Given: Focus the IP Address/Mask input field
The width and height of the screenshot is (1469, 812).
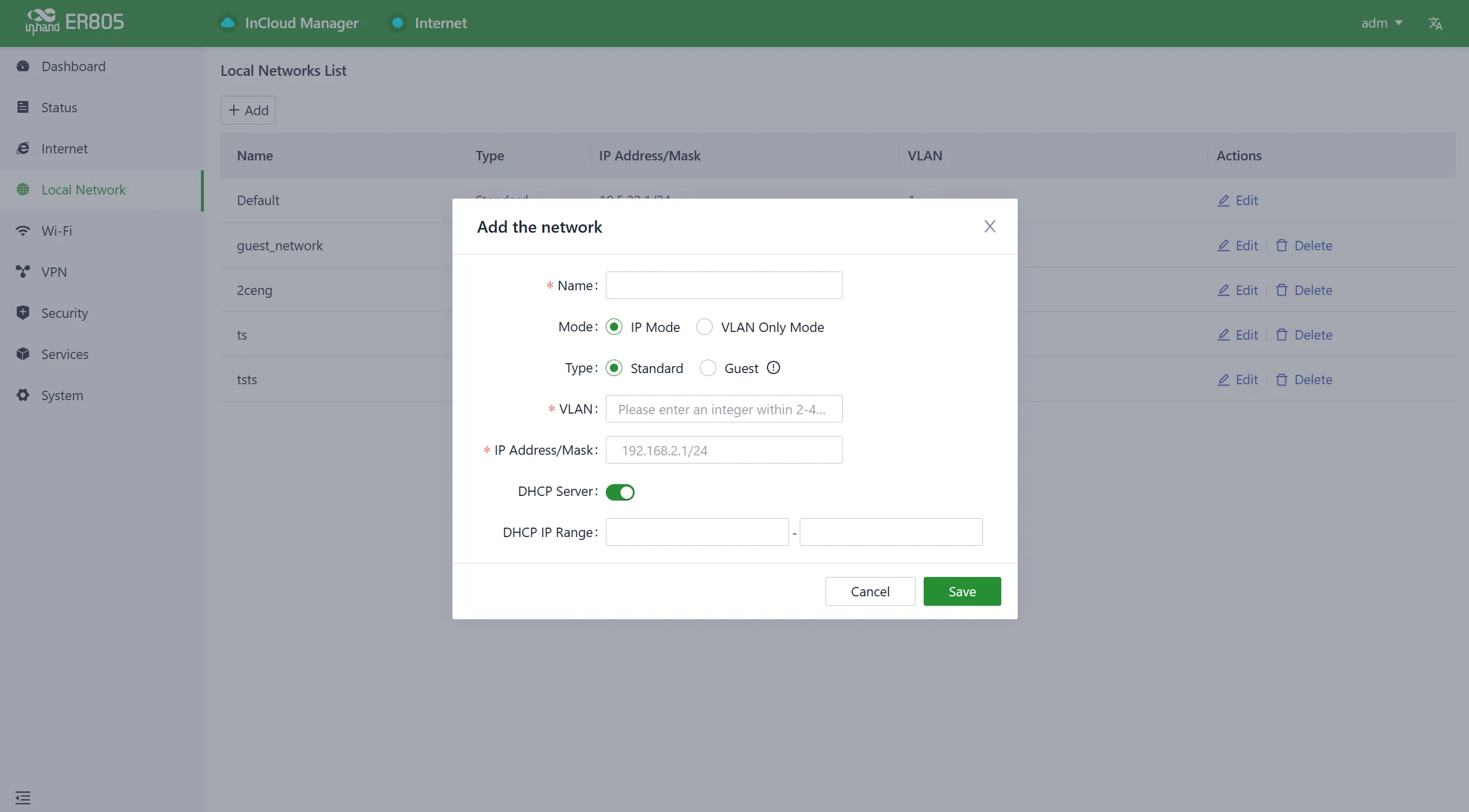Looking at the screenshot, I should [x=724, y=449].
